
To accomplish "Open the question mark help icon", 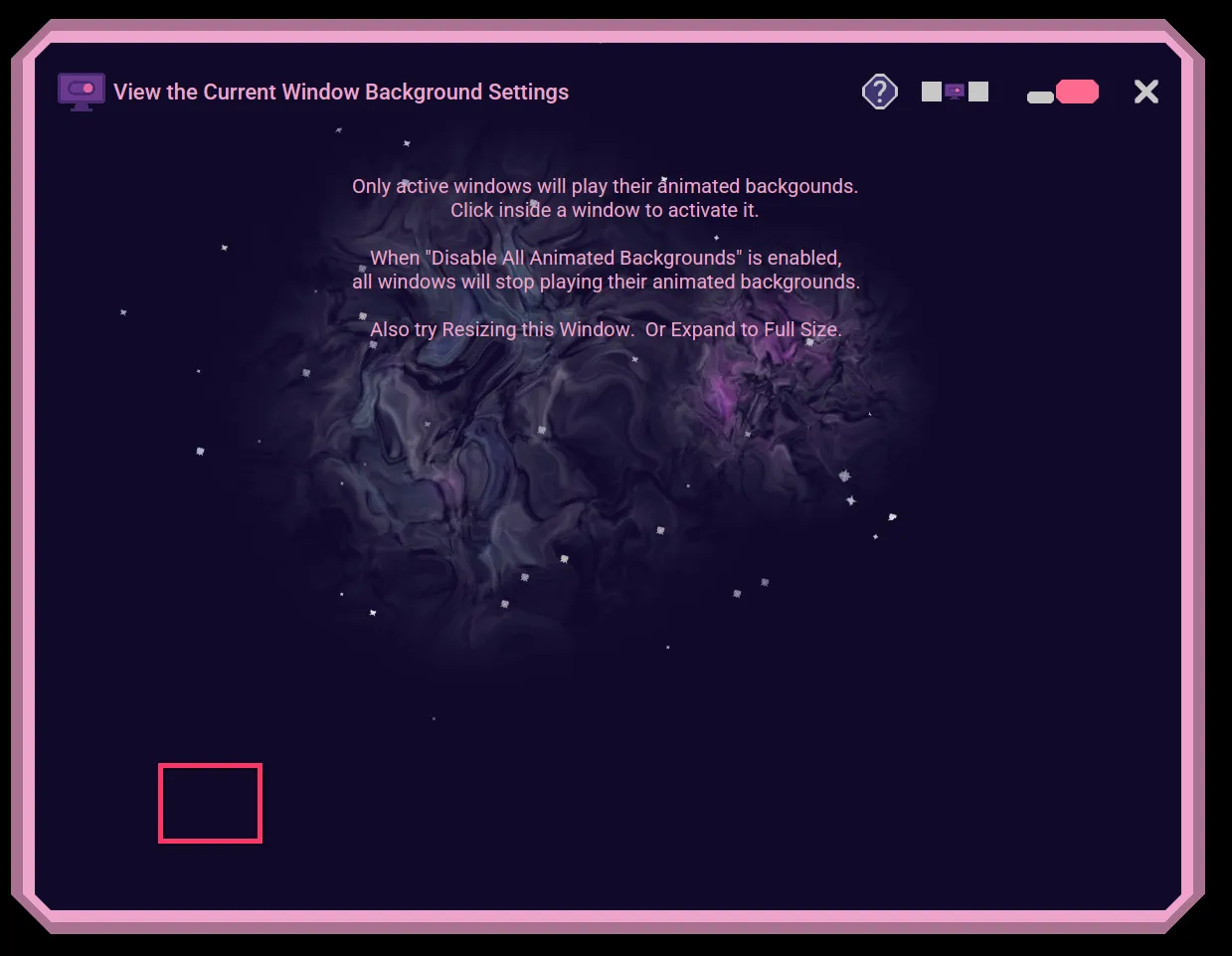I will [880, 92].
